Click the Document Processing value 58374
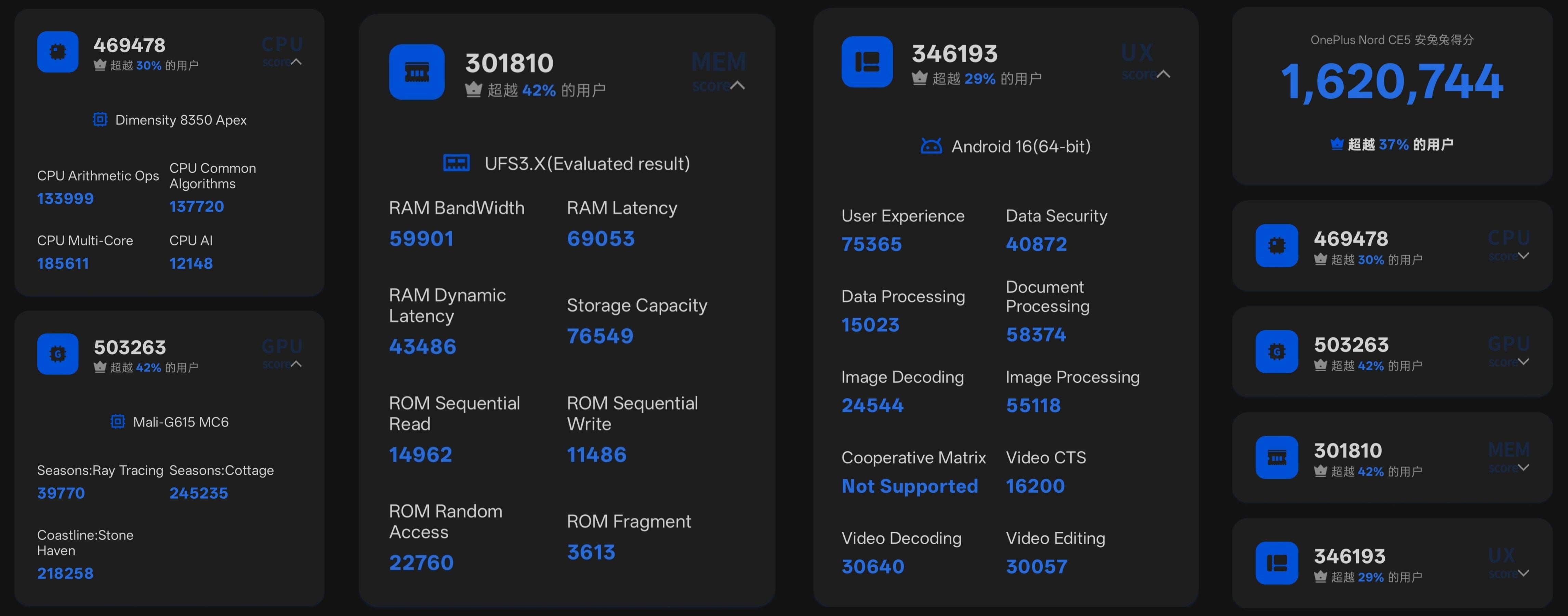Screen dimensions: 1568x616 [1036, 334]
